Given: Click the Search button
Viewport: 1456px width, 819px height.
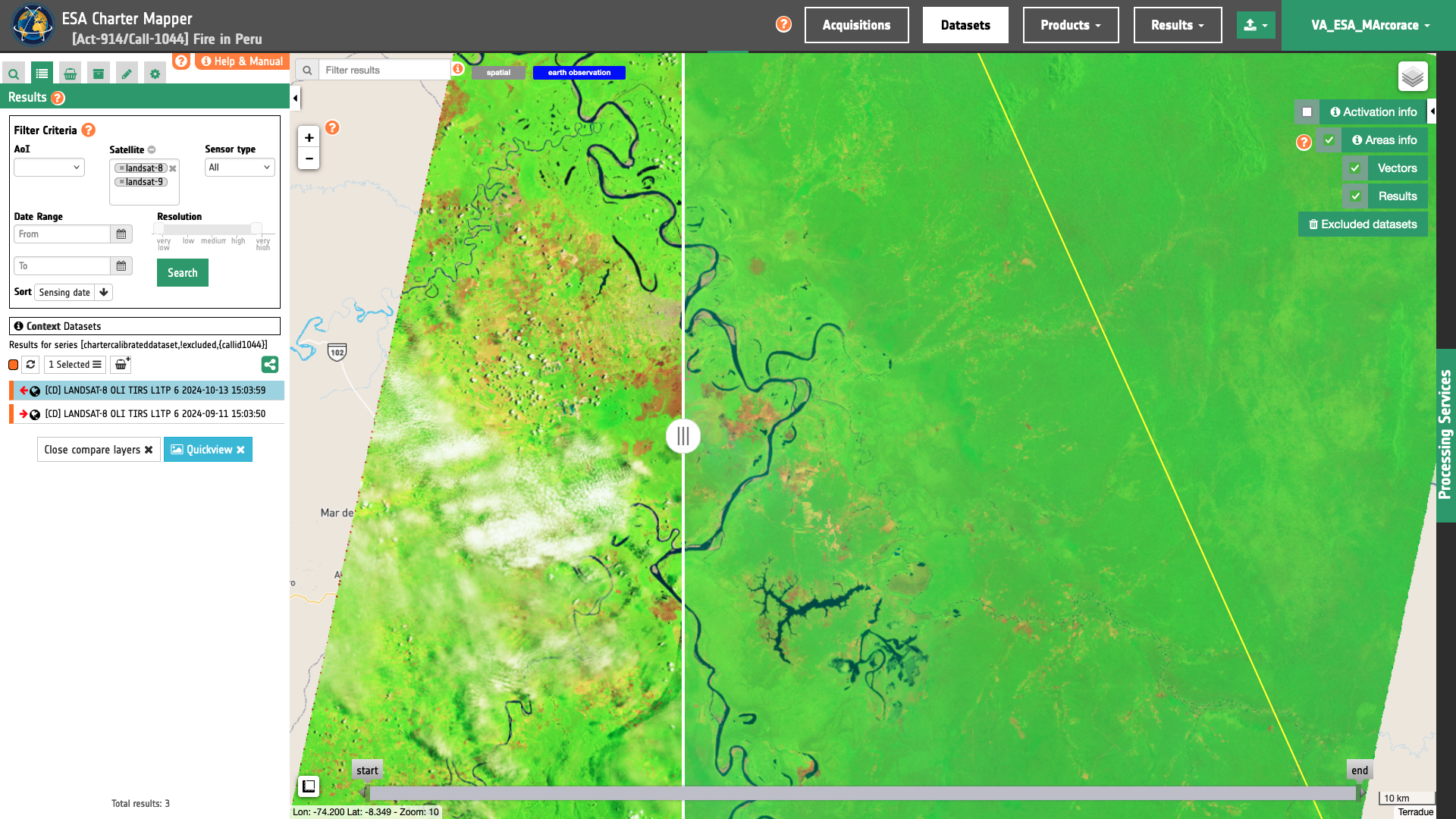Looking at the screenshot, I should (x=182, y=273).
